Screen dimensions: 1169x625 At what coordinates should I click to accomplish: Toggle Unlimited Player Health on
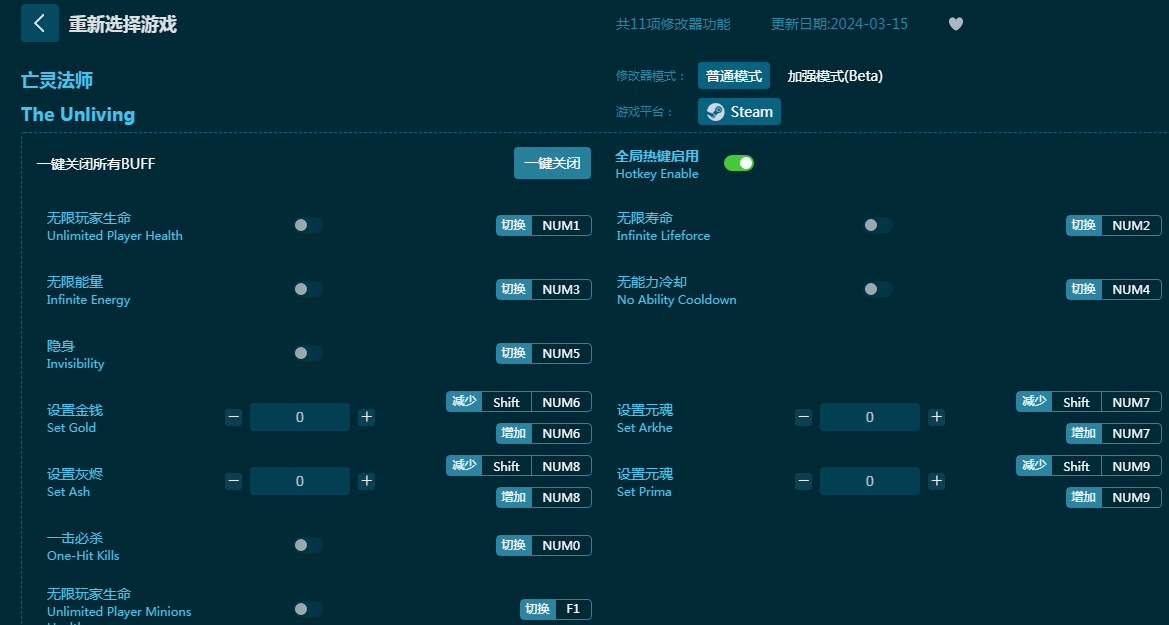tap(308, 225)
